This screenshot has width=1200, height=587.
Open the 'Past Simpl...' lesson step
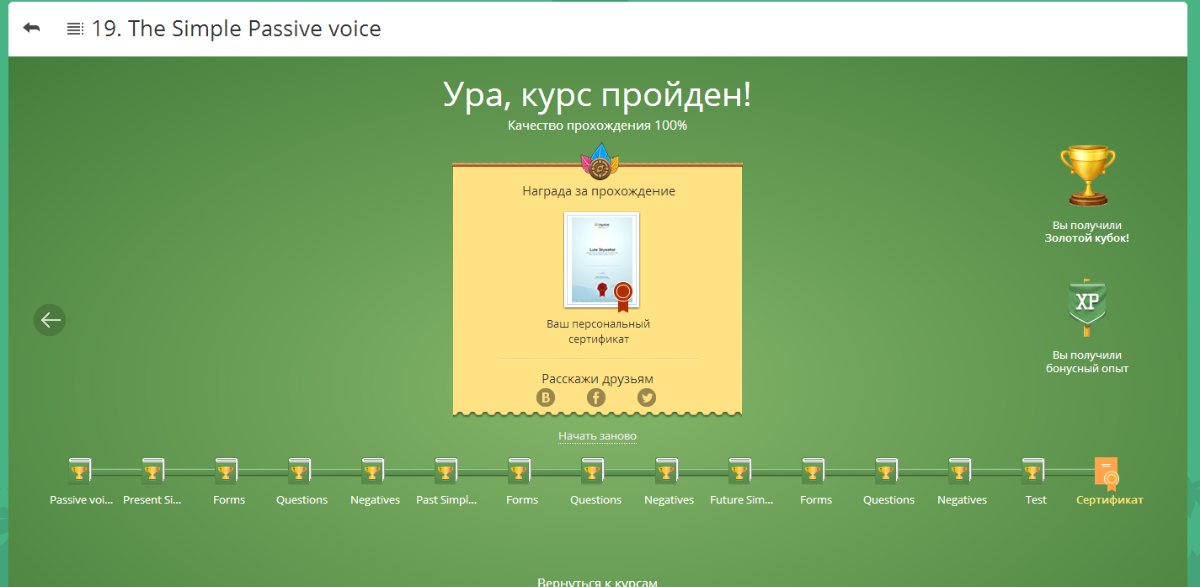[x=447, y=471]
